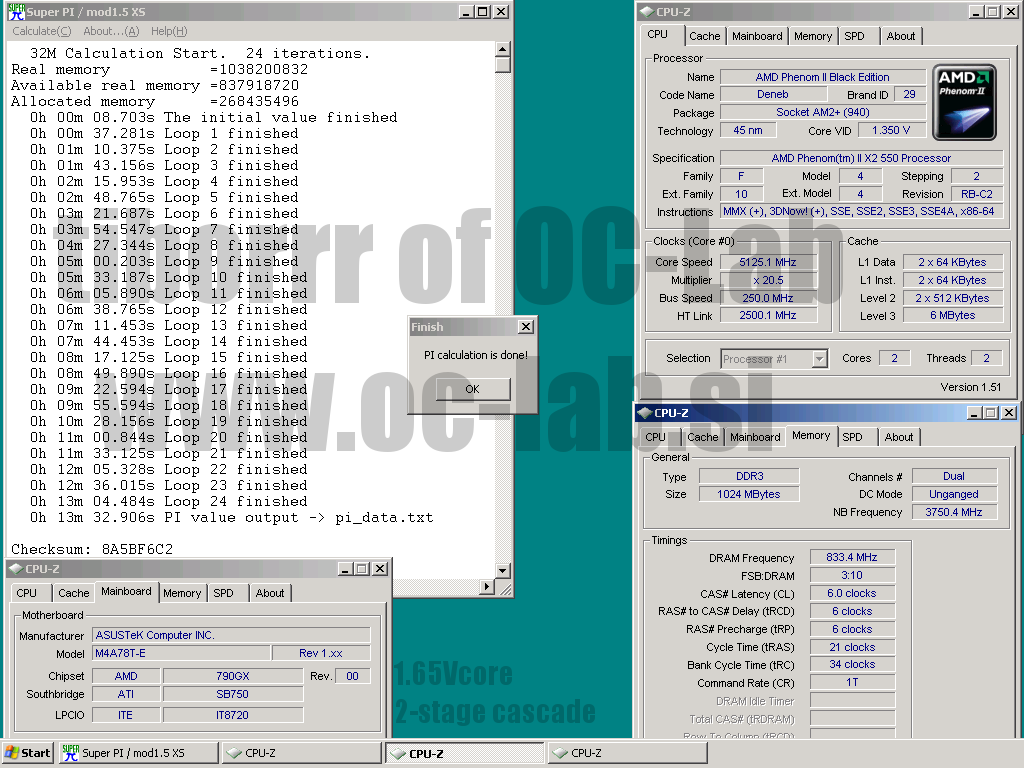The height and width of the screenshot is (768, 1024).
Task: Open About tab in mainboard CPU-Z window
Action: [x=270, y=593]
